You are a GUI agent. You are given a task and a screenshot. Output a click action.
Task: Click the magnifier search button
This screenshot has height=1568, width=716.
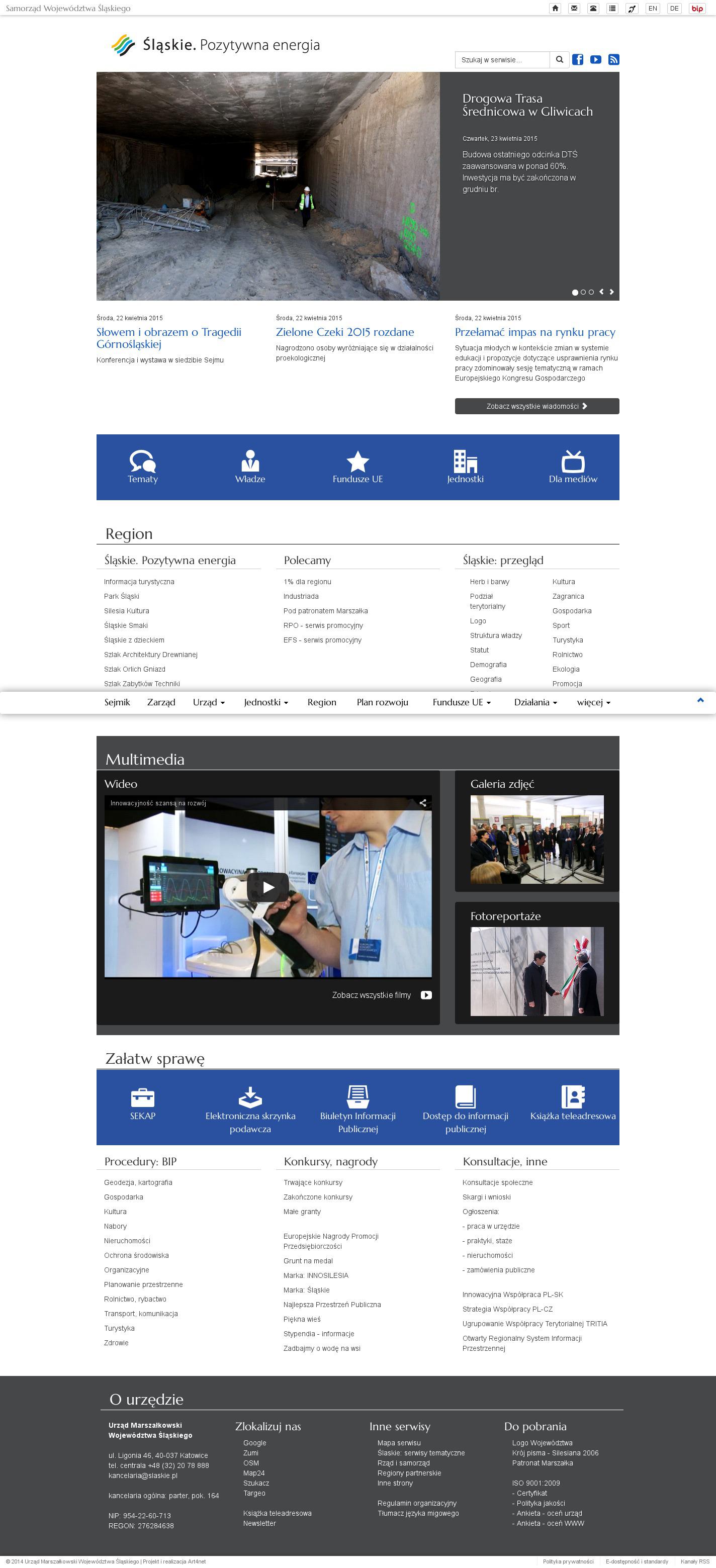(x=560, y=60)
